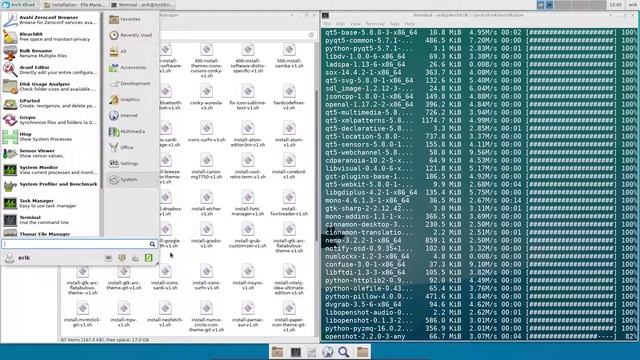
Task: Click the clock showing 15:05
Action: pos(616,5)
